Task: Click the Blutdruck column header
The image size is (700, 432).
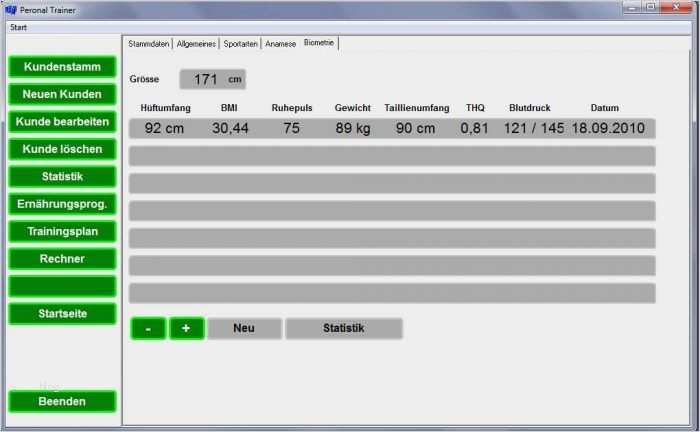Action: 530,108
